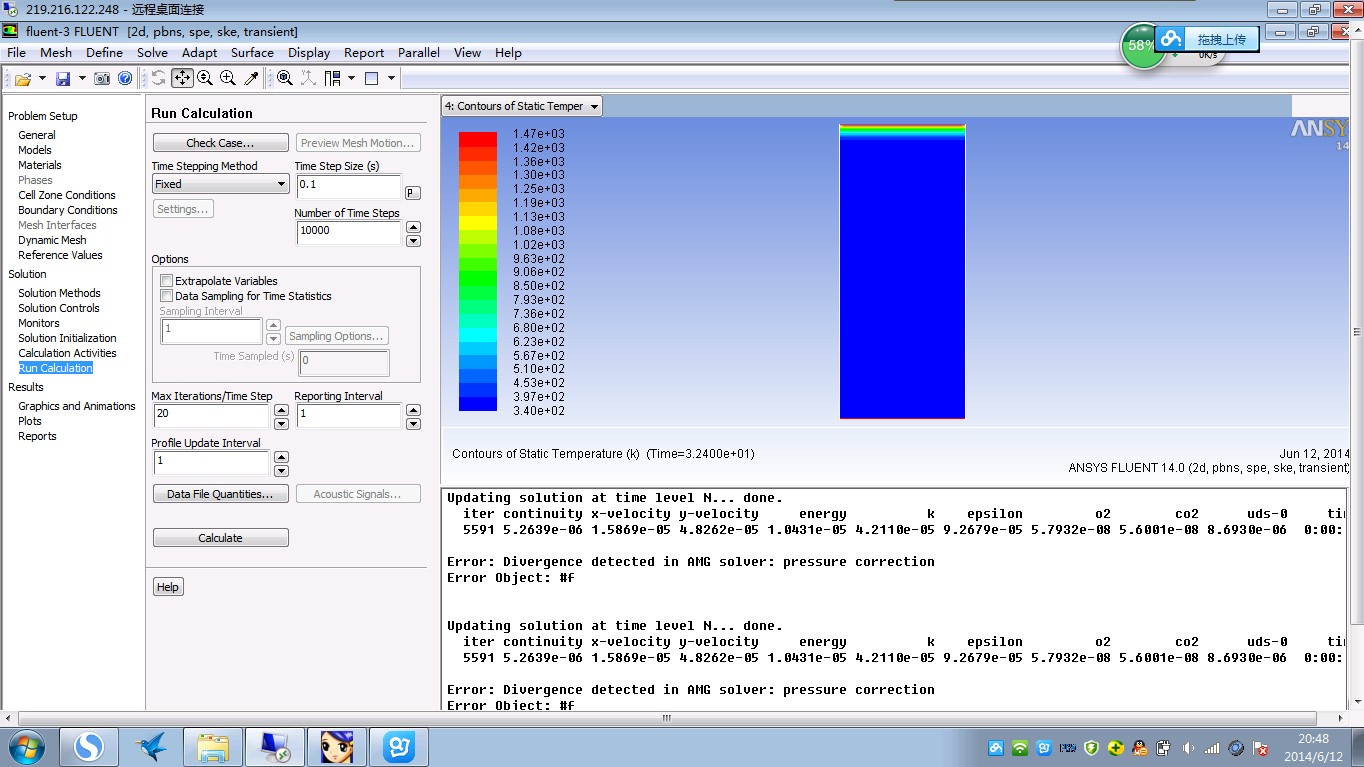The width and height of the screenshot is (1364, 767).
Task: Click into the Time Step Size field
Action: point(348,185)
